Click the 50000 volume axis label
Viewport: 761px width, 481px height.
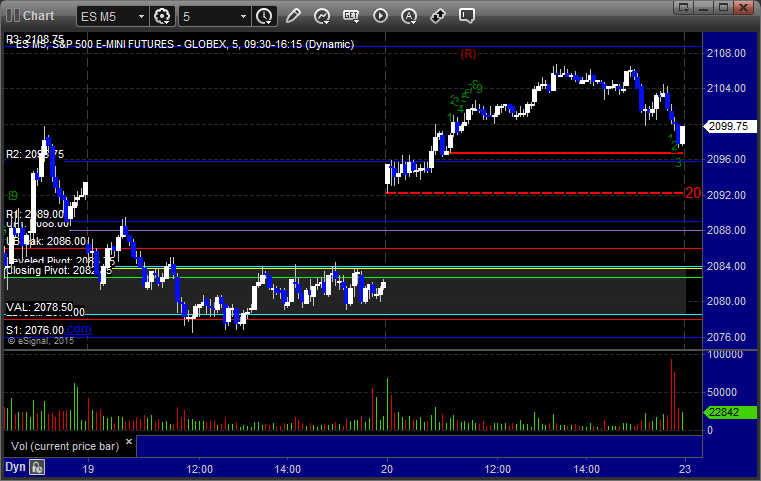pyautogui.click(x=722, y=392)
